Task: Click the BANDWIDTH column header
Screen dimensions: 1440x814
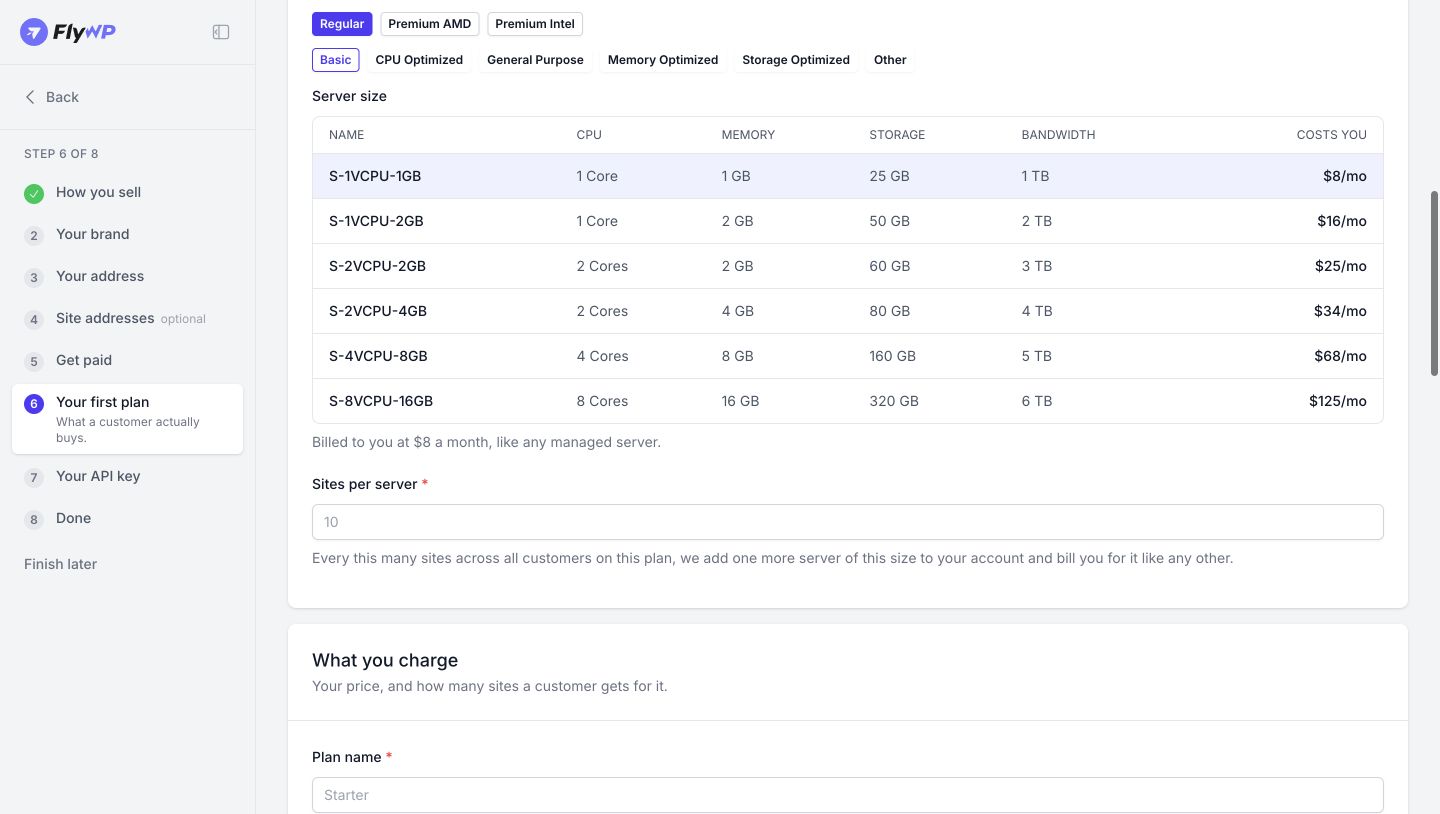Action: (x=1058, y=135)
